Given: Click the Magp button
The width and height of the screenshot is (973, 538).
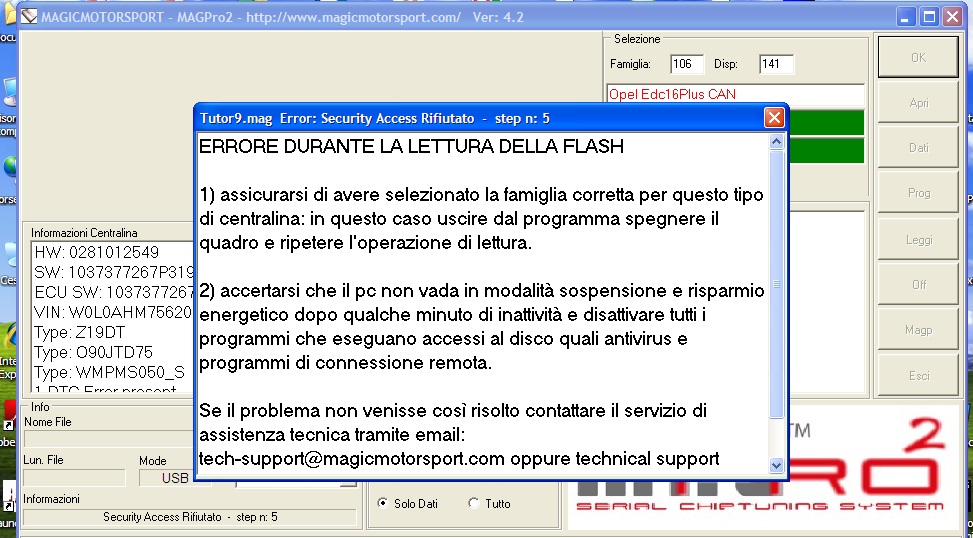Looking at the screenshot, I should [x=918, y=330].
